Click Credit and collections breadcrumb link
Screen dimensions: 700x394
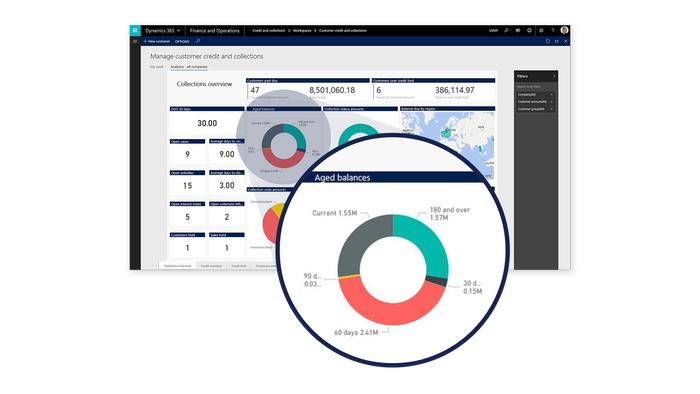coord(268,31)
